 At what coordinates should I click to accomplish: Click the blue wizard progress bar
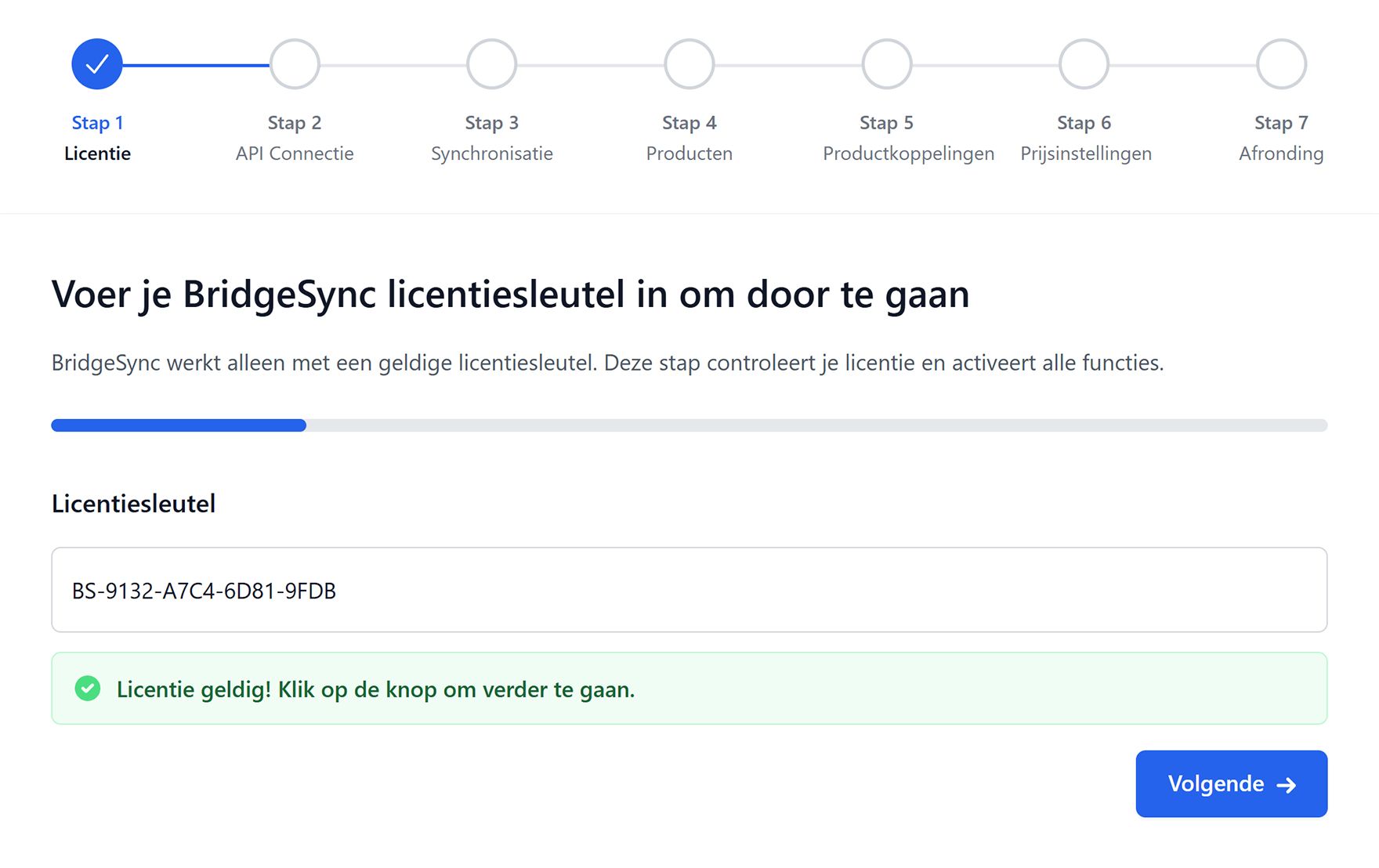(x=689, y=425)
